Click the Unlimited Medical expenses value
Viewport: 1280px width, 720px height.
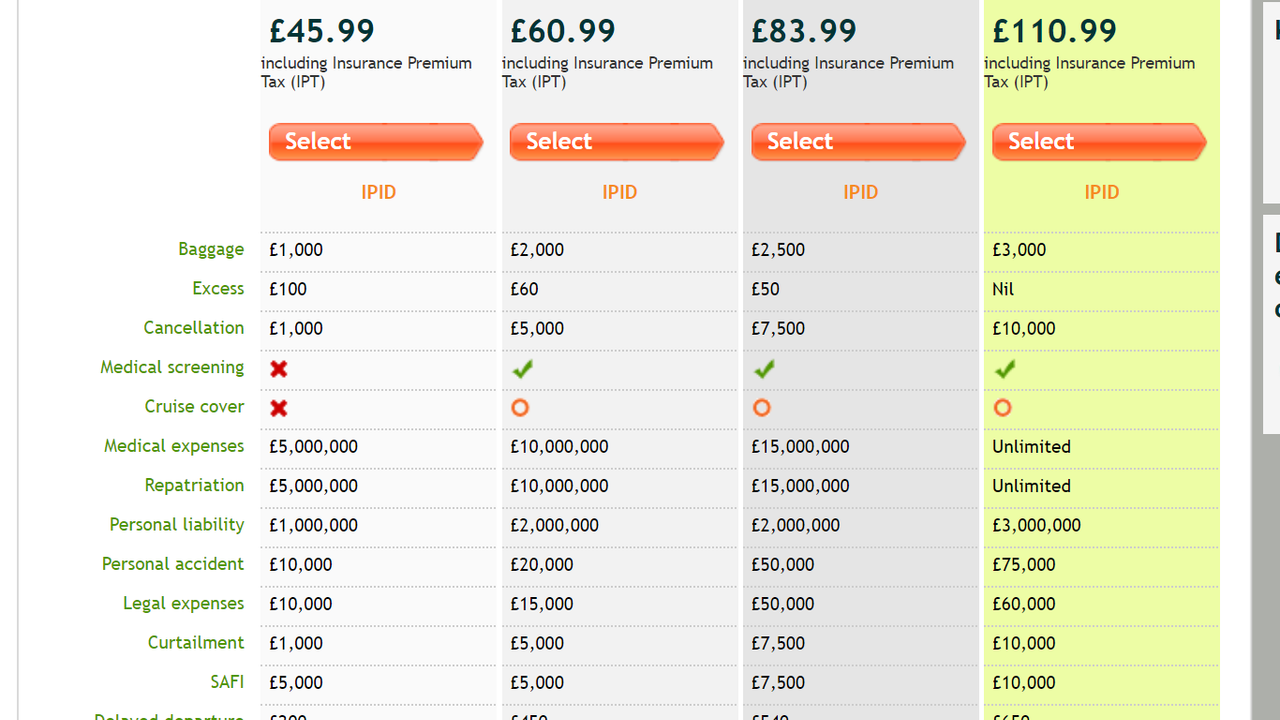pos(1031,447)
